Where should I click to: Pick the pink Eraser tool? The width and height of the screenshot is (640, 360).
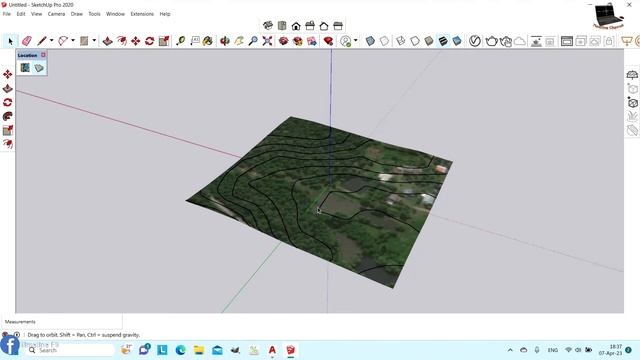[x=27, y=41]
